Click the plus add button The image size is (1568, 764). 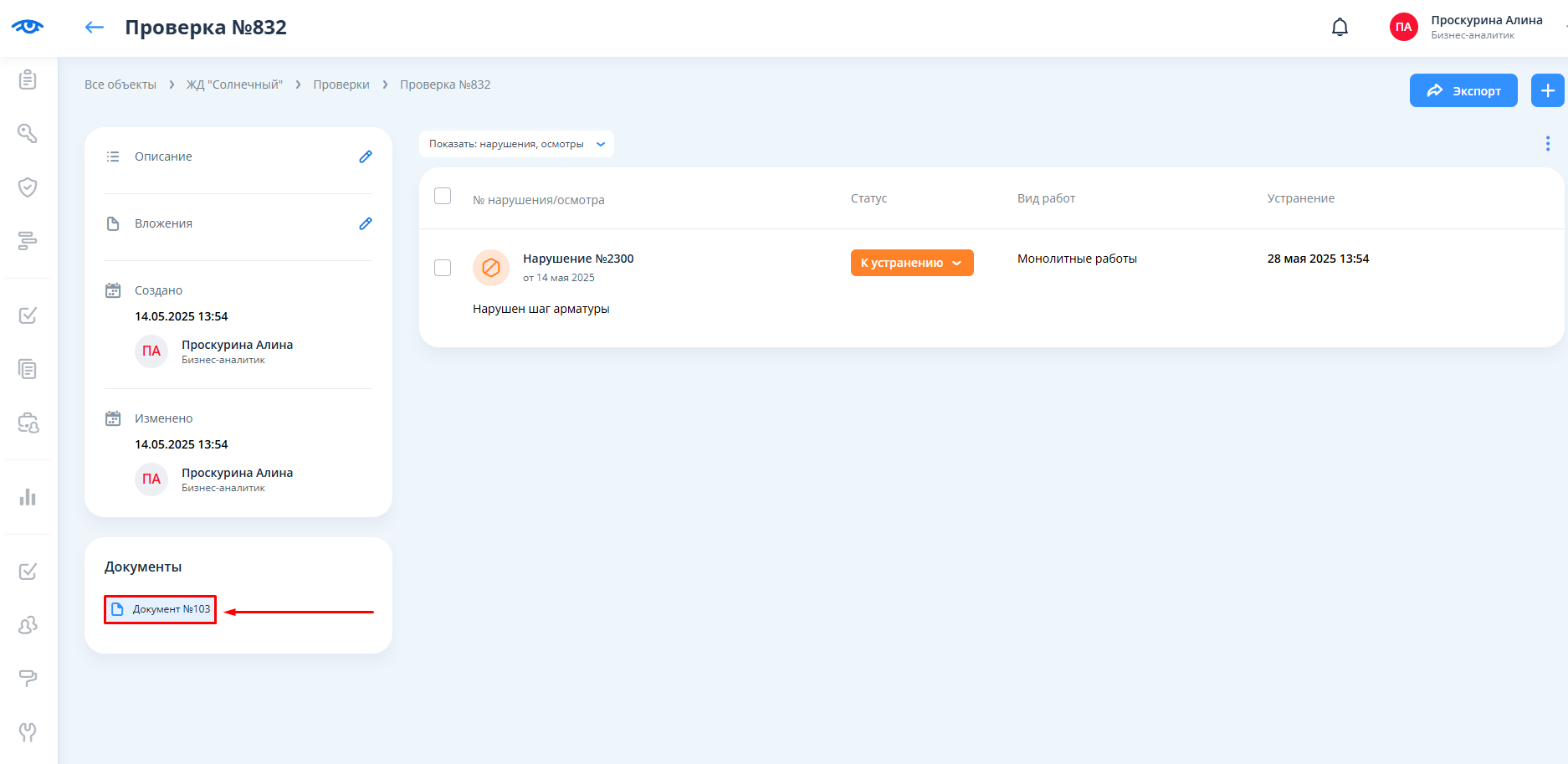click(1547, 90)
